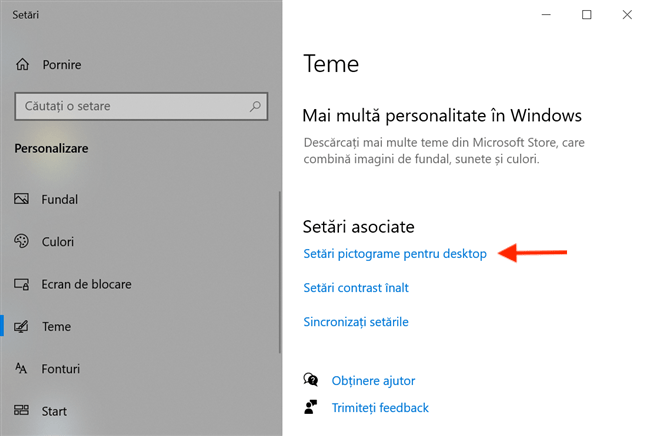Viewport: 648px width, 436px height.
Task: Open the Setări contrast înalt link
Action: [x=356, y=288]
